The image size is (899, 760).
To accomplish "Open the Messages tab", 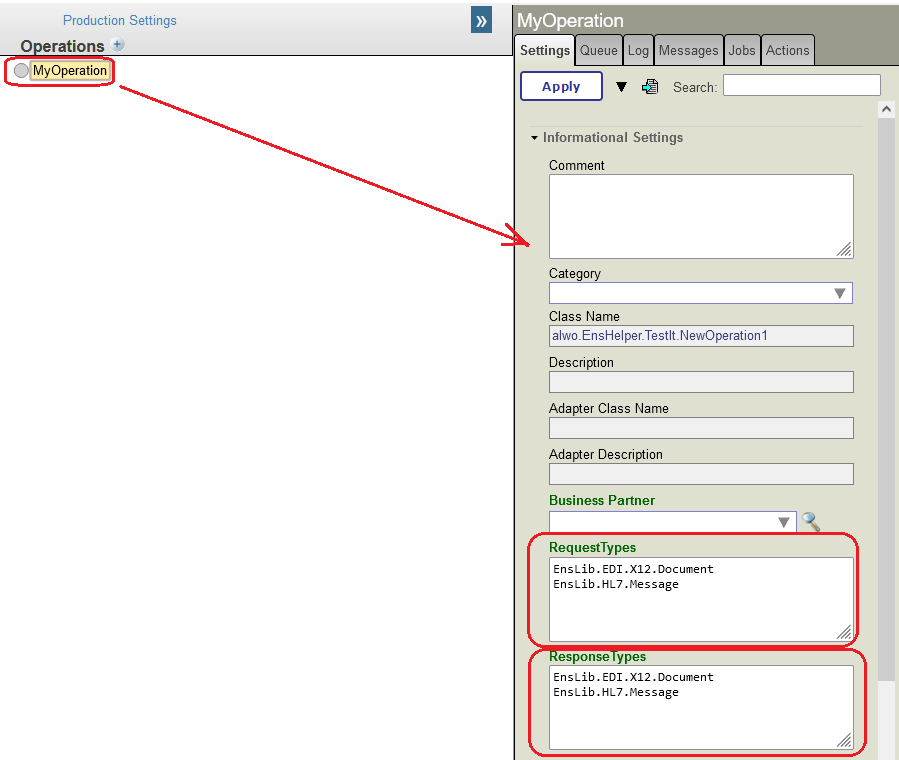I will tap(688, 50).
